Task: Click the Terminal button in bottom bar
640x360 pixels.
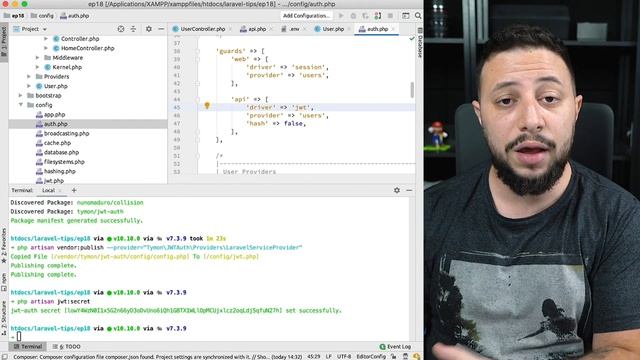Action: click(28, 347)
